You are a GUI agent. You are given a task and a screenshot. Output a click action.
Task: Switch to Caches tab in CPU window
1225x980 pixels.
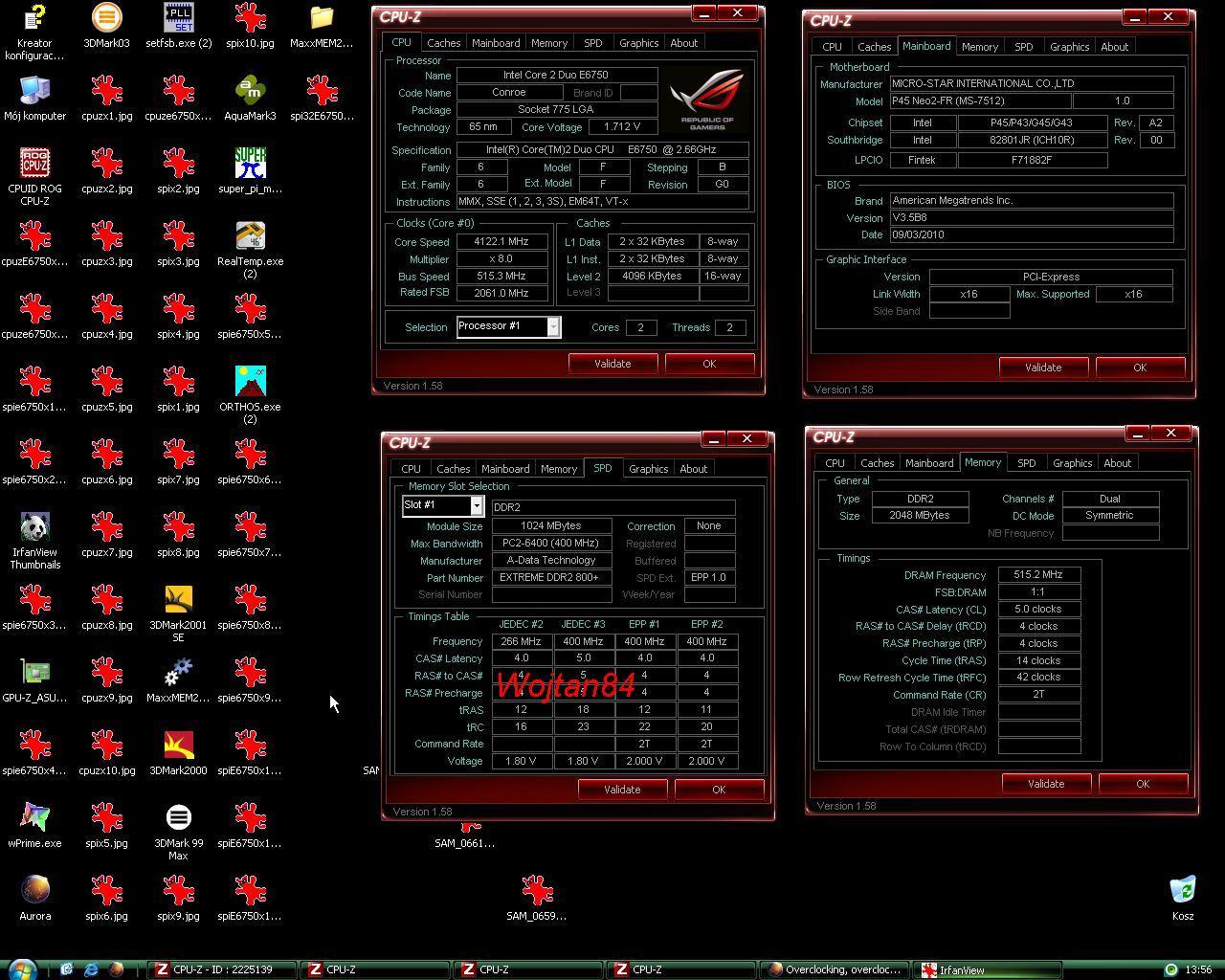tap(443, 43)
